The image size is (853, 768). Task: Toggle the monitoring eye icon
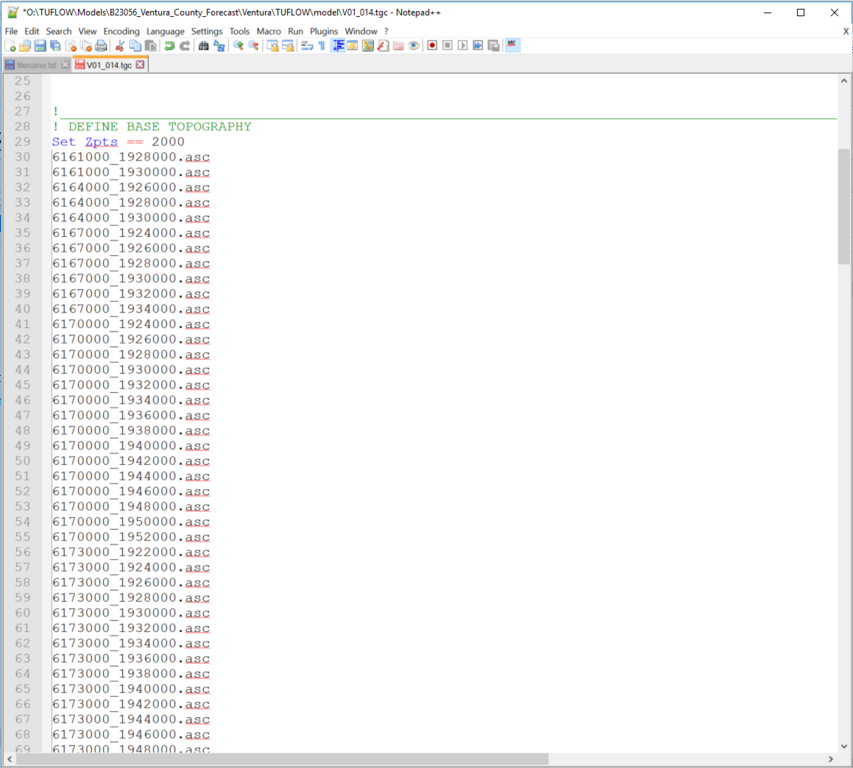coord(413,46)
